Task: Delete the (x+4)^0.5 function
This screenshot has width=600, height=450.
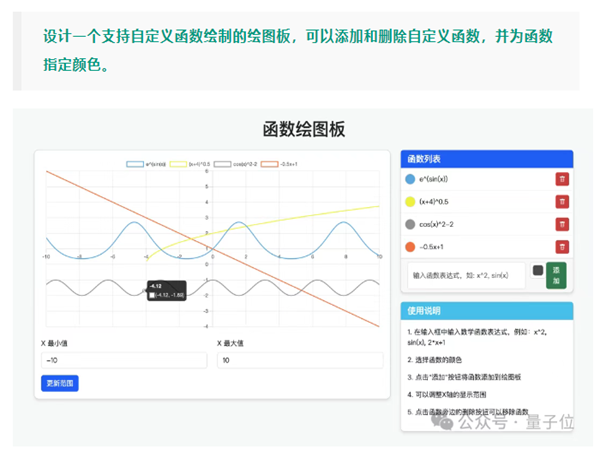Action: pyautogui.click(x=562, y=202)
